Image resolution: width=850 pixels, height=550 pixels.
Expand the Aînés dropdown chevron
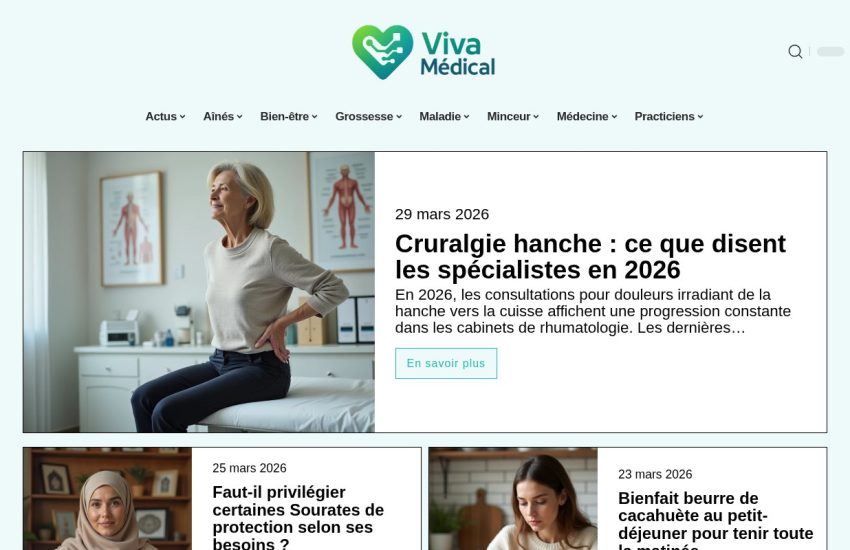240,117
